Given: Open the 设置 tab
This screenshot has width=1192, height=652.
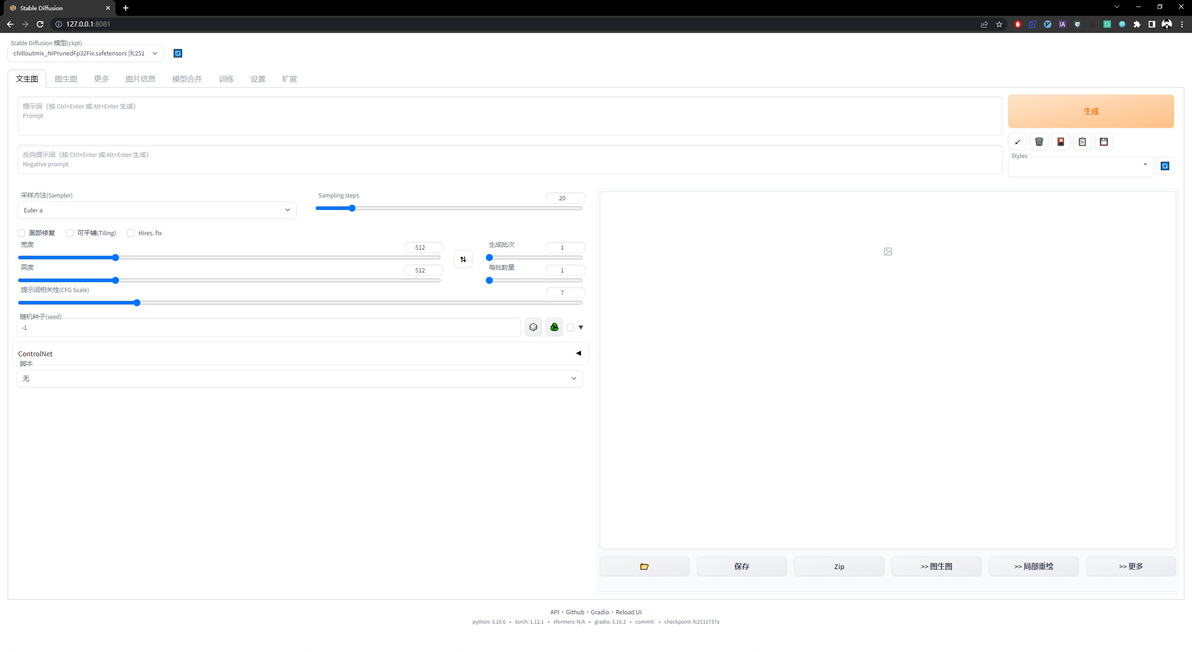Looking at the screenshot, I should point(258,79).
